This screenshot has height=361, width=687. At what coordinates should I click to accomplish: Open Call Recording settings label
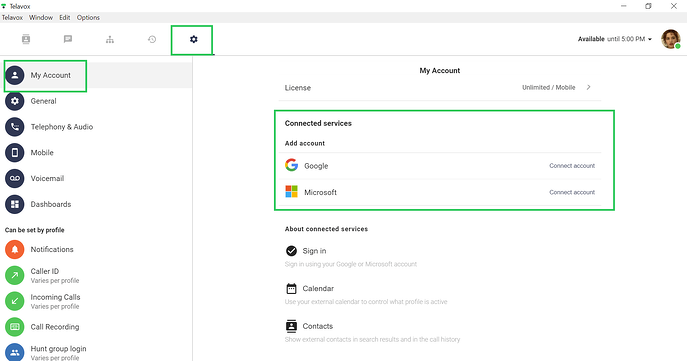[x=55, y=327]
